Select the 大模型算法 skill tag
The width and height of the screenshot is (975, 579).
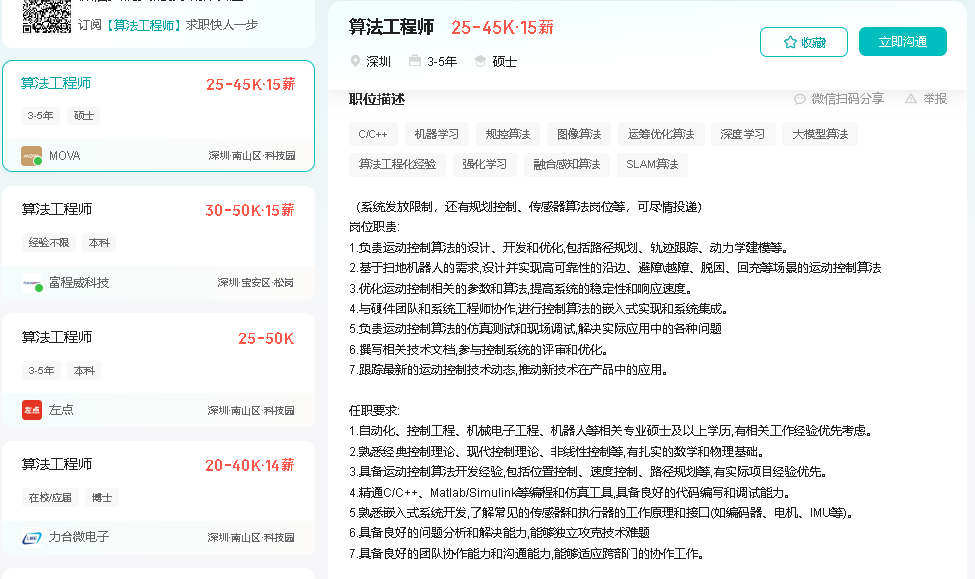(820, 134)
